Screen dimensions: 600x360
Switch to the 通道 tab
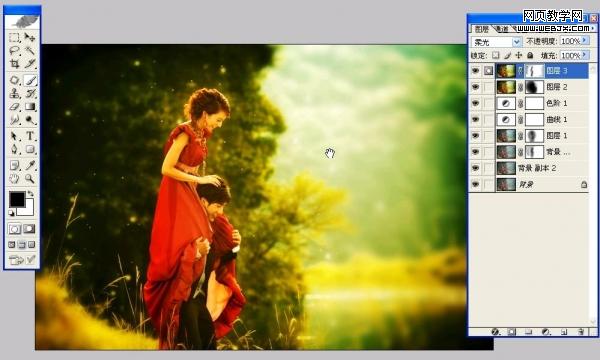(501, 29)
